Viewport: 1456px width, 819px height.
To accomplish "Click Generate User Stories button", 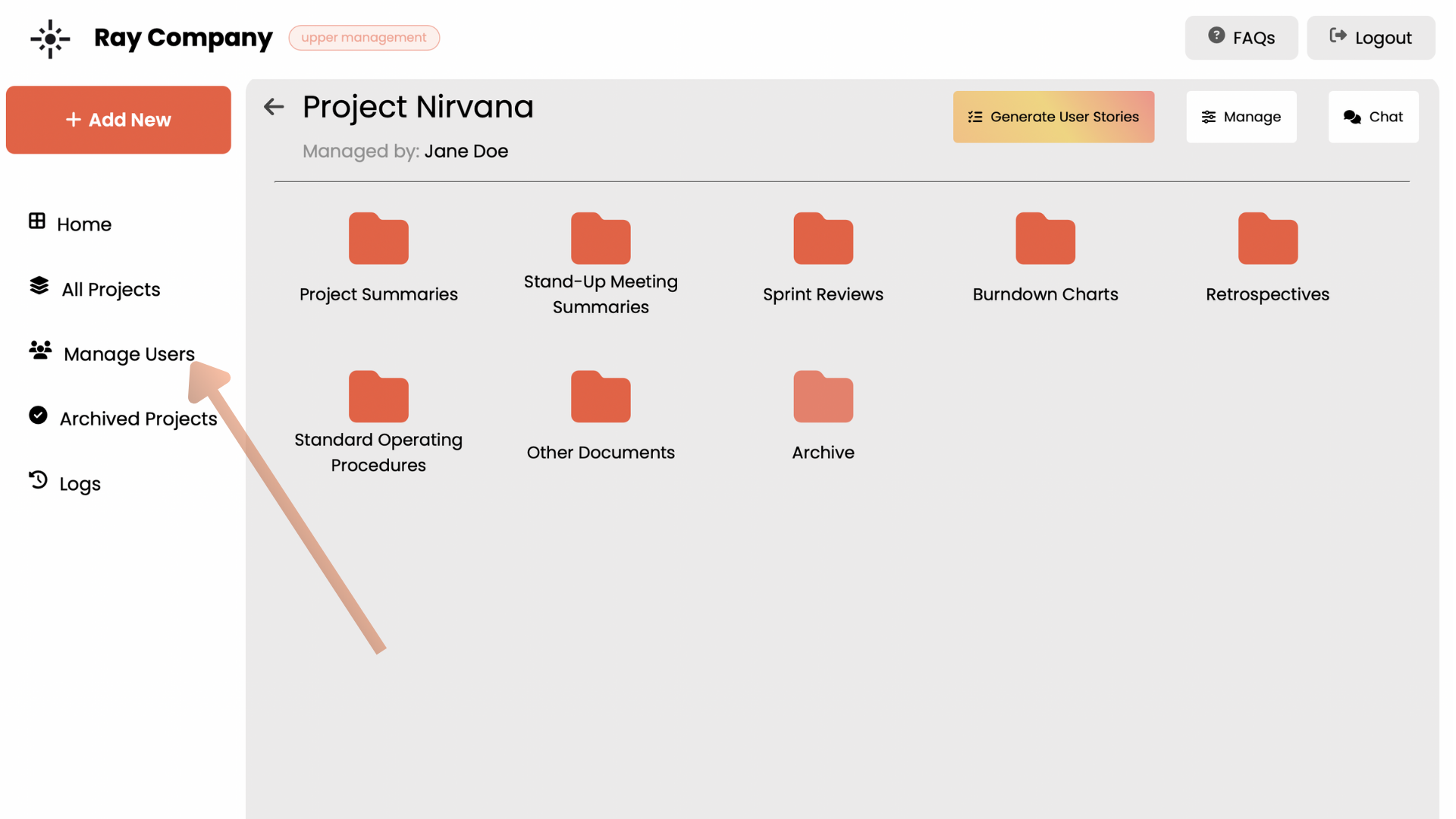I will (1053, 117).
